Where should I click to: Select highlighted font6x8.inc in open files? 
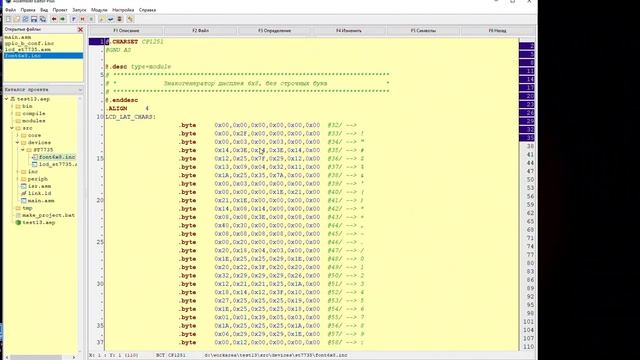pos(43,56)
